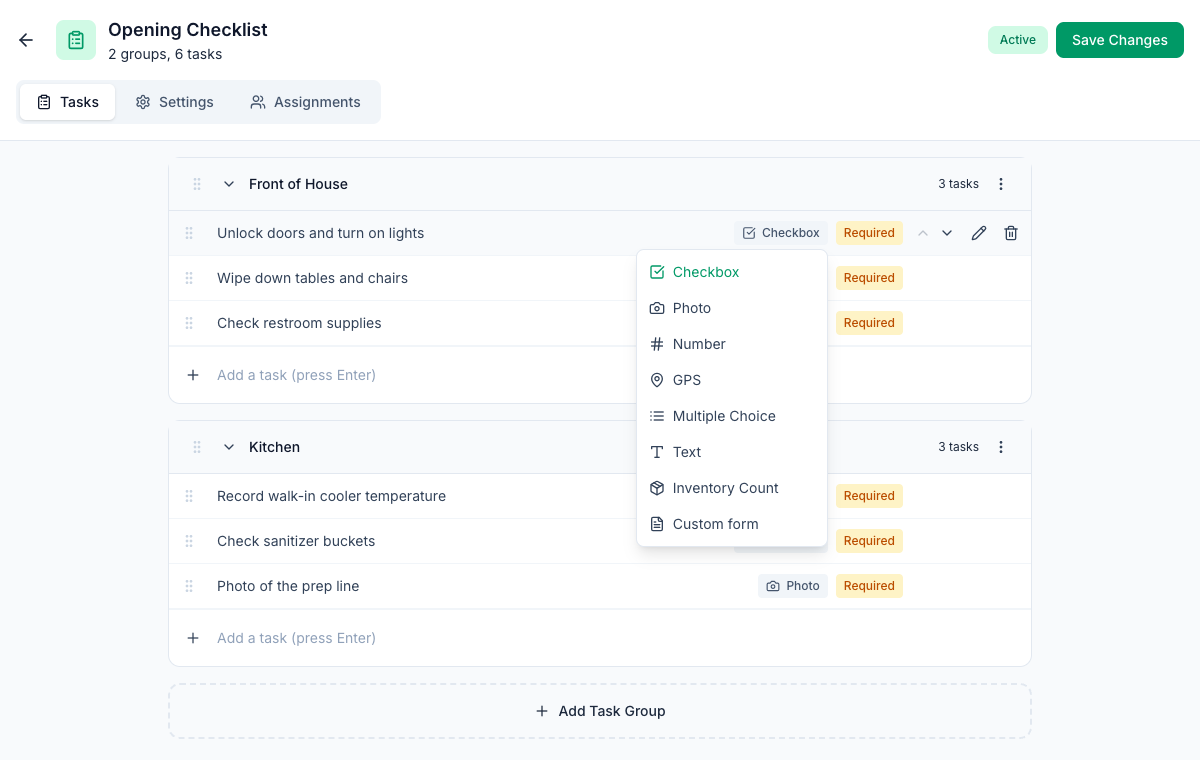Click the Front of House group name
The image size is (1200, 760).
[298, 184]
